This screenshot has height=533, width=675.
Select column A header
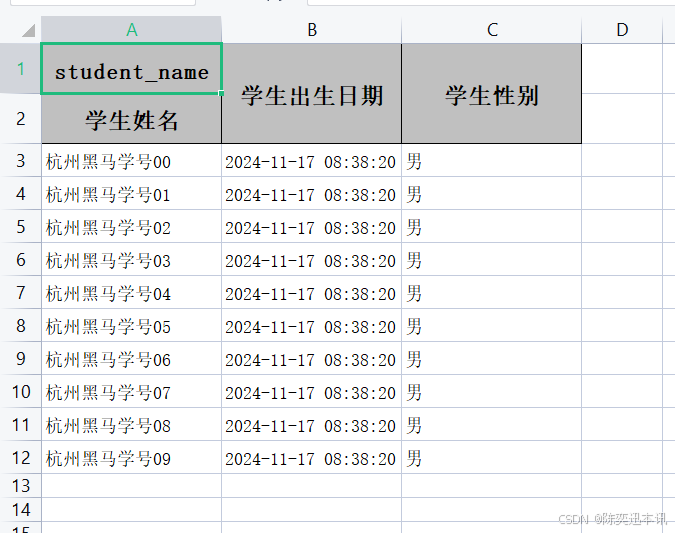pyautogui.click(x=132, y=30)
